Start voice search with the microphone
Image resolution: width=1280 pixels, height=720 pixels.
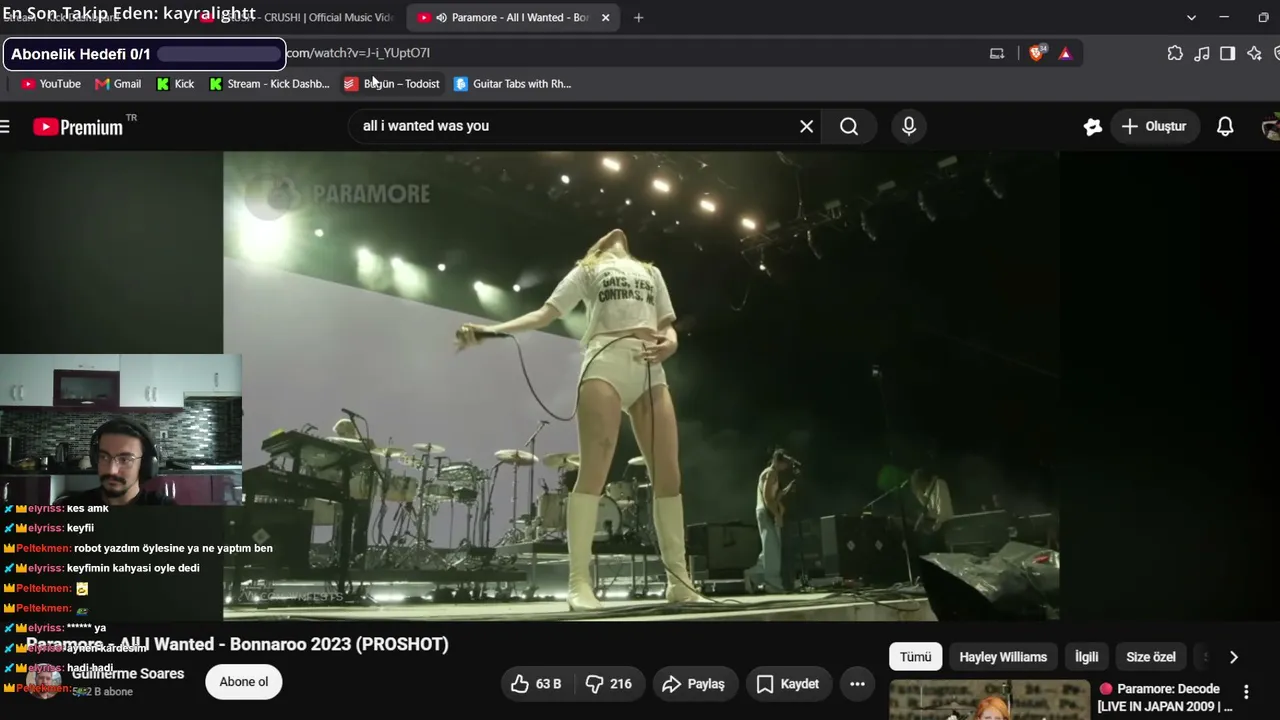click(x=909, y=126)
